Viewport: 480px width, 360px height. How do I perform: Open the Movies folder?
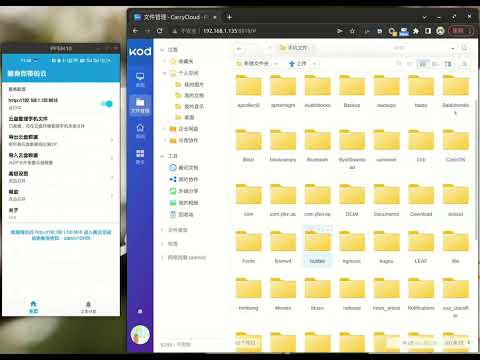[283, 293]
